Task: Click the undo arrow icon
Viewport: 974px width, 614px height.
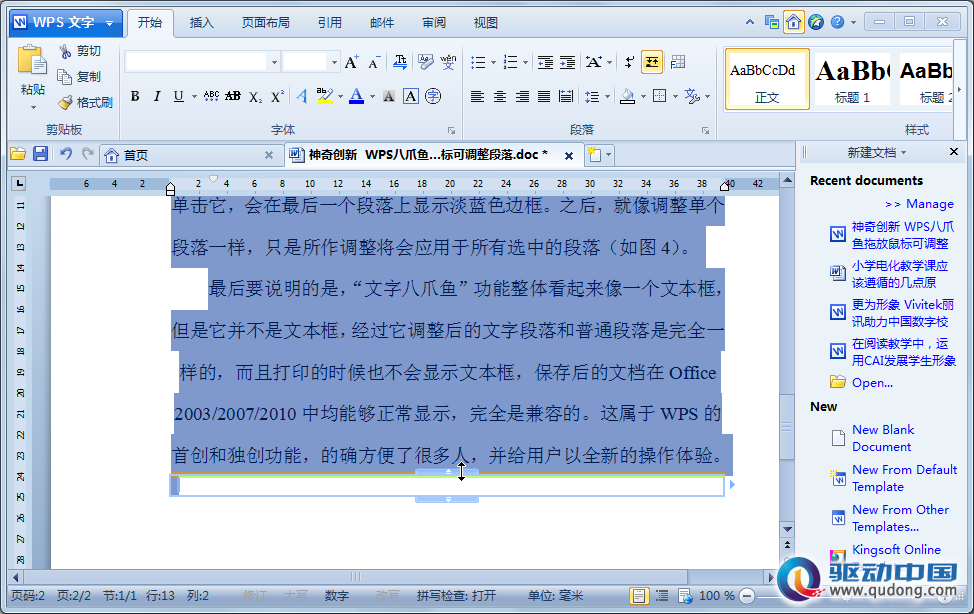Action: tap(66, 154)
